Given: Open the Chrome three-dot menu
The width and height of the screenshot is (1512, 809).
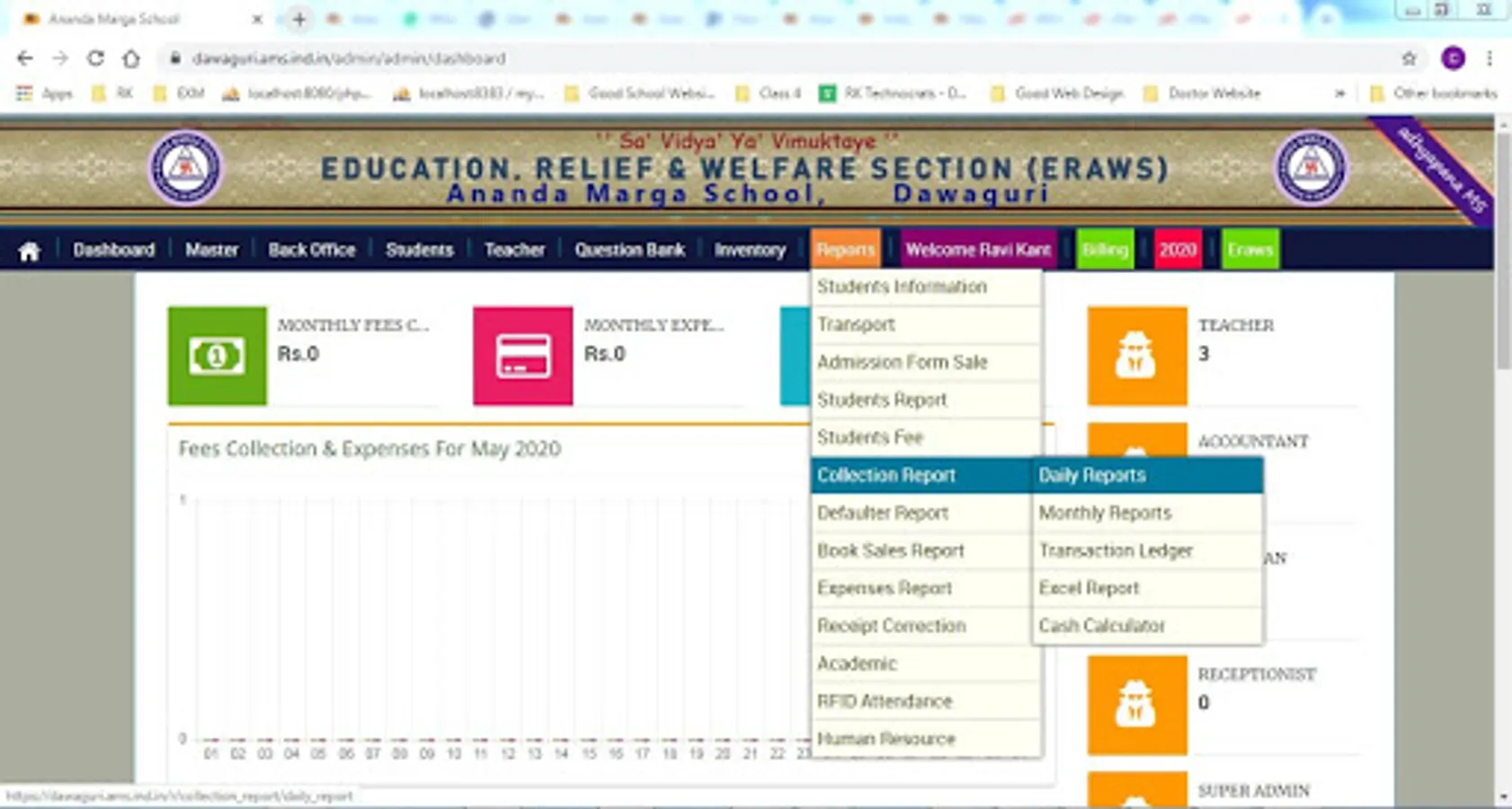Looking at the screenshot, I should point(1489,58).
